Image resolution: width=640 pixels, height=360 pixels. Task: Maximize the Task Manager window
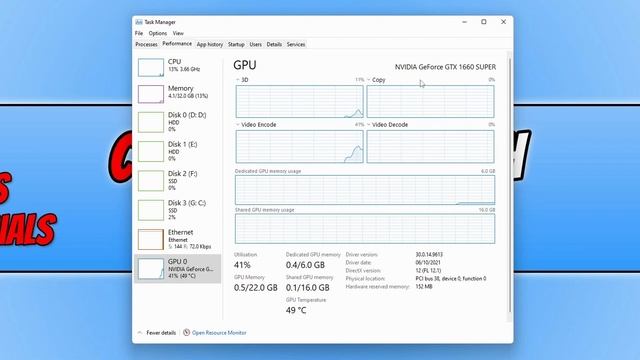coord(484,22)
